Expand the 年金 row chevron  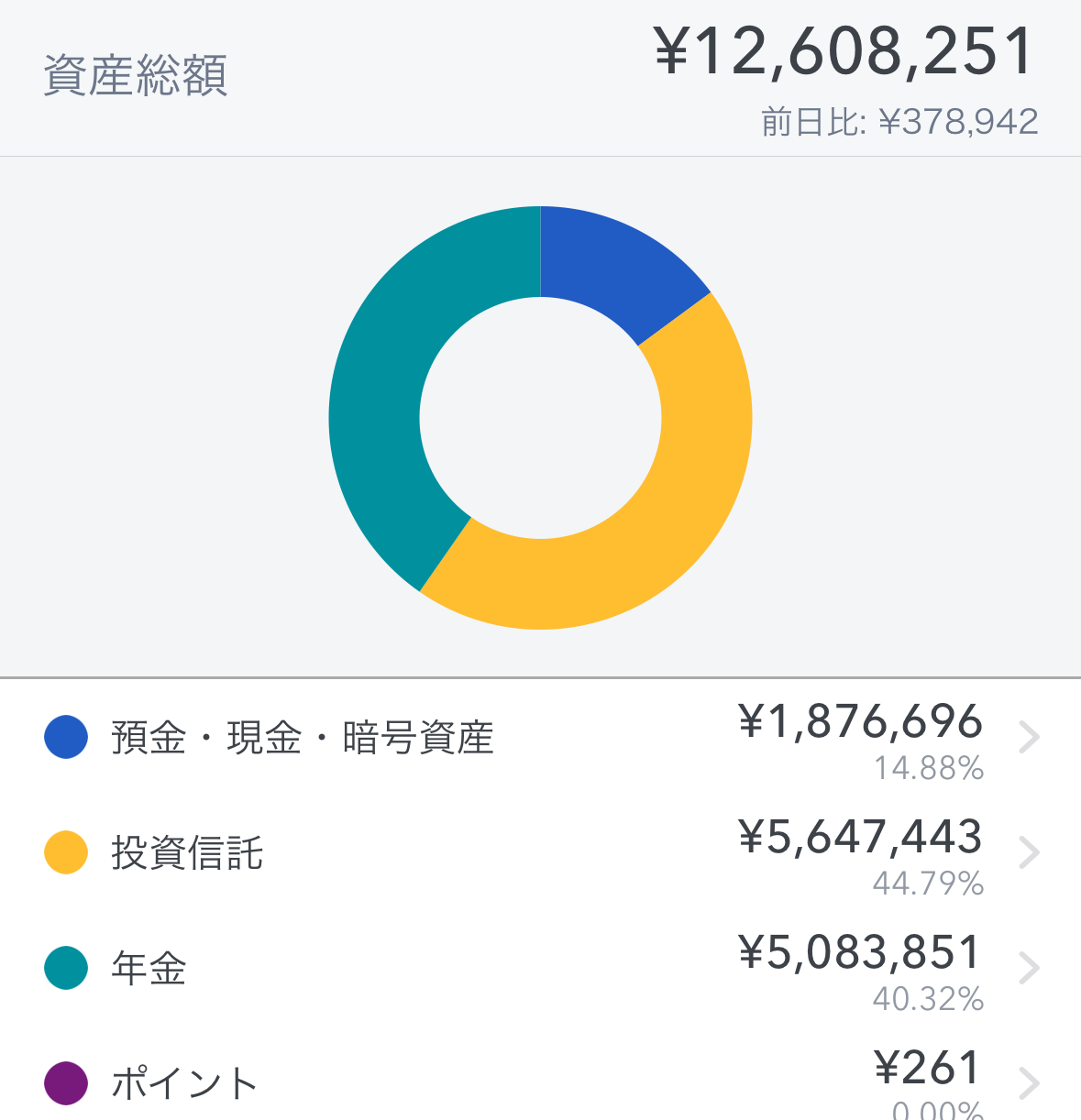pos(1030,968)
